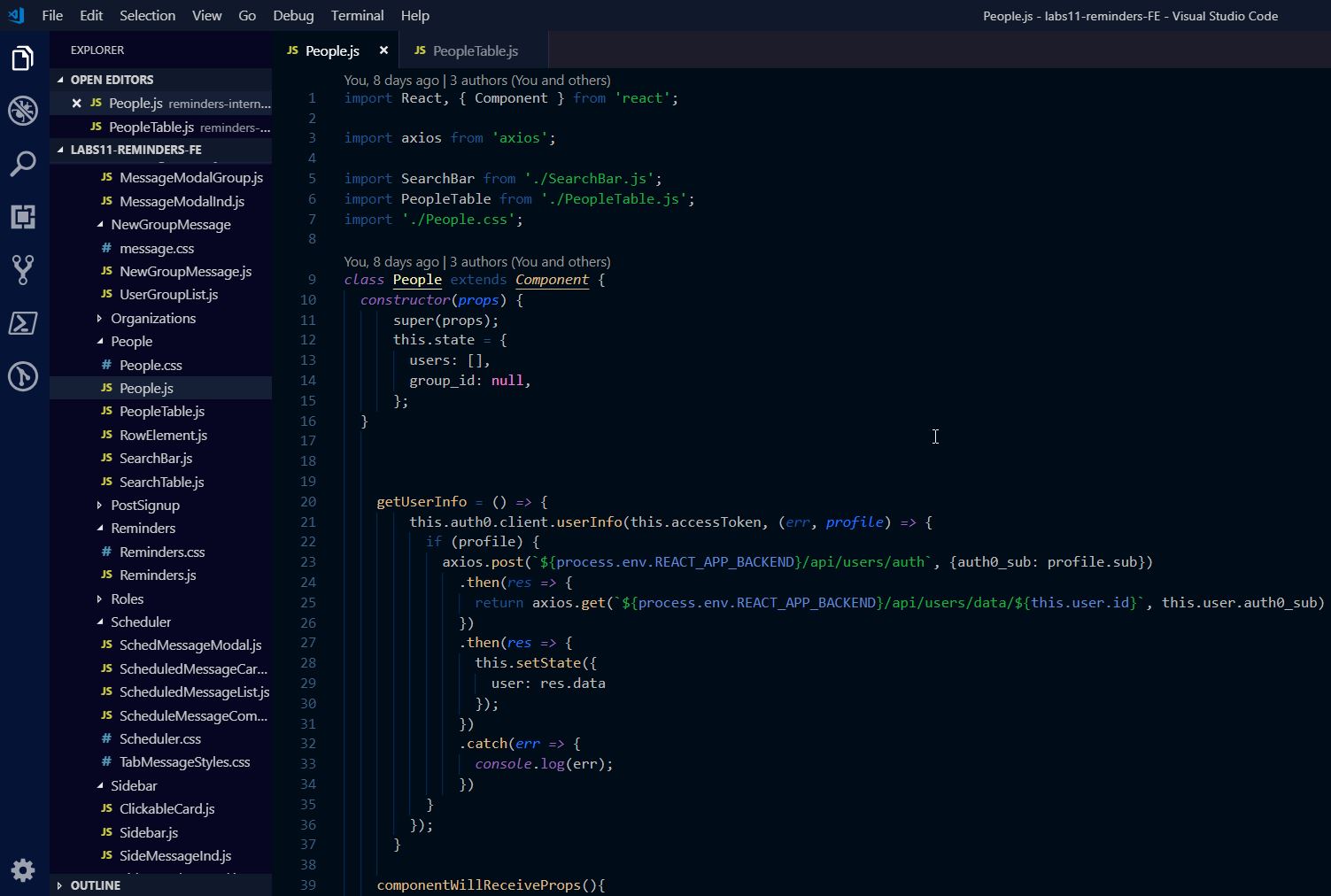
Task: Click the authors code lens above class People
Action: [x=530, y=262]
